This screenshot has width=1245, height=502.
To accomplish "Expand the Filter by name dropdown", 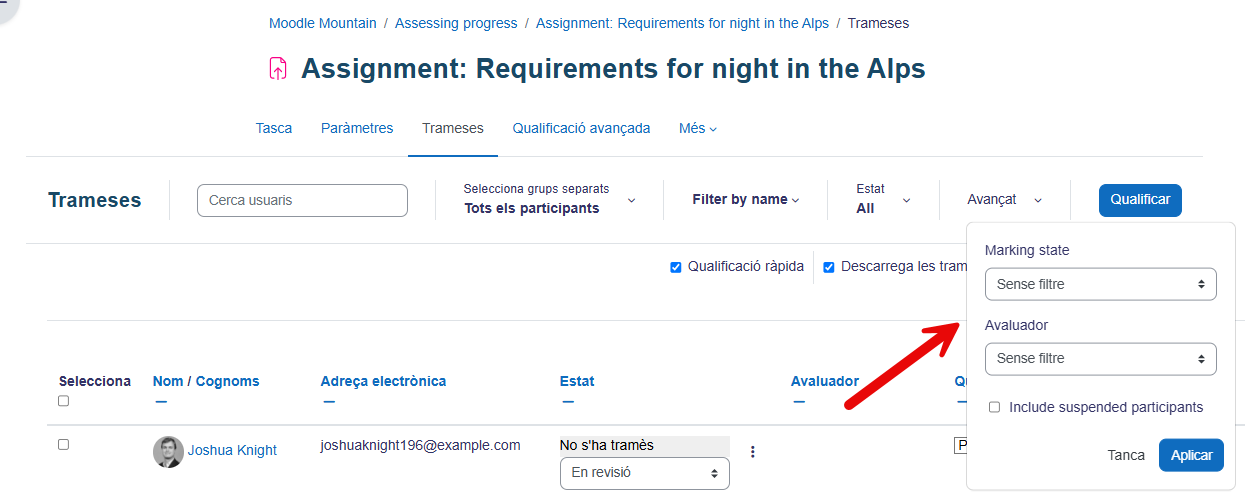I will click(x=745, y=200).
